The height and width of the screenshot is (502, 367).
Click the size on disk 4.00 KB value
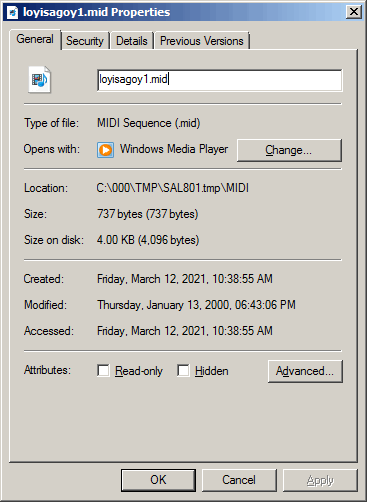(x=148, y=240)
